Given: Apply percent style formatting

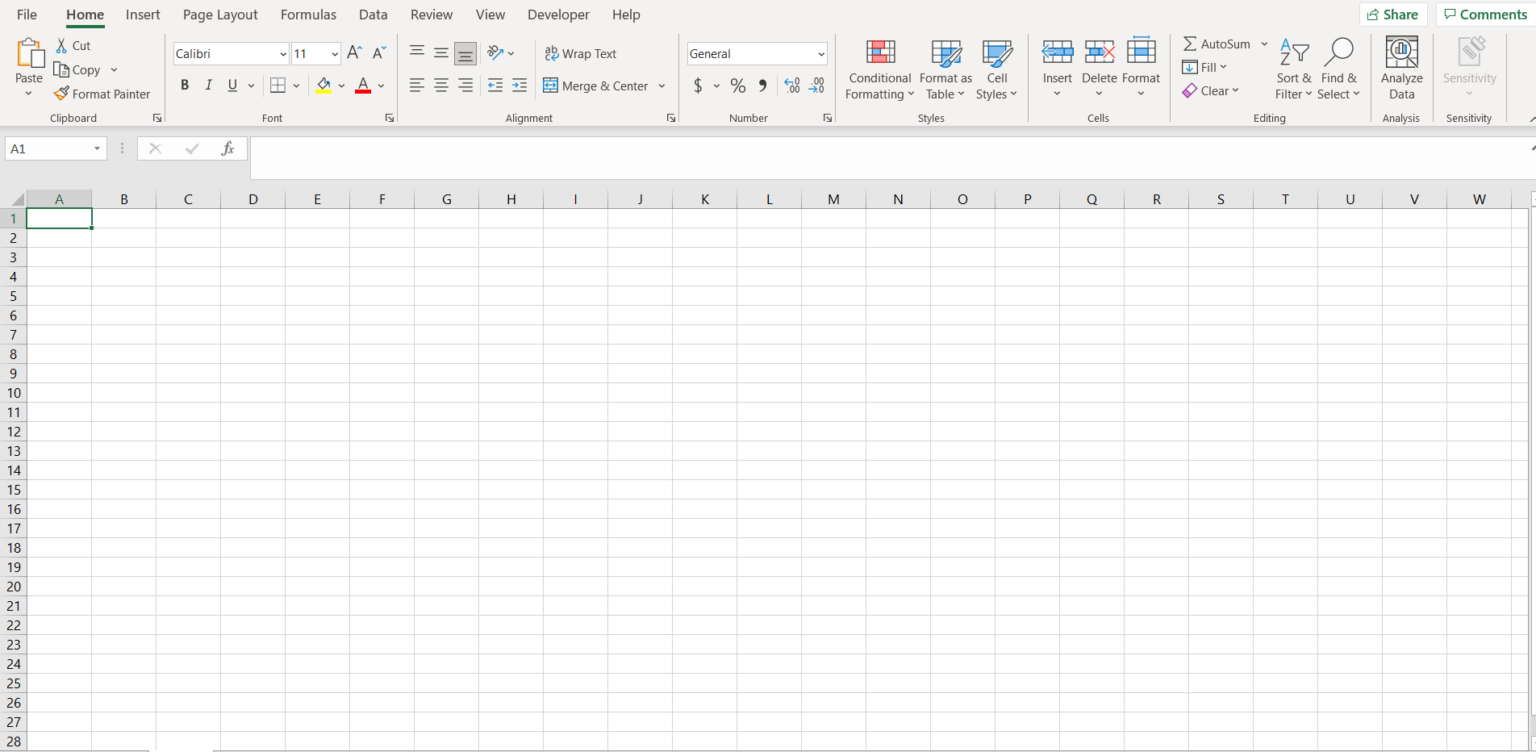Looking at the screenshot, I should (x=738, y=86).
